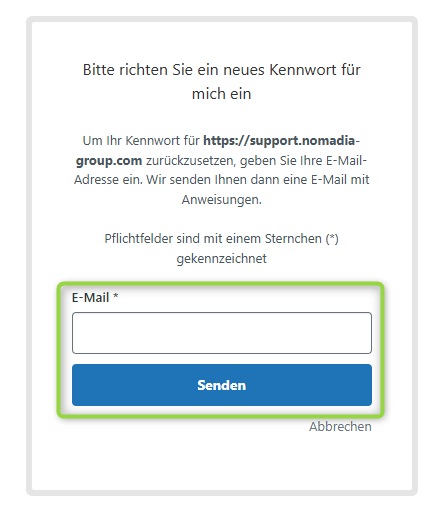This screenshot has height=524, width=439.
Task: Click the word "Kennwort" in the heading
Action: (x=303, y=70)
